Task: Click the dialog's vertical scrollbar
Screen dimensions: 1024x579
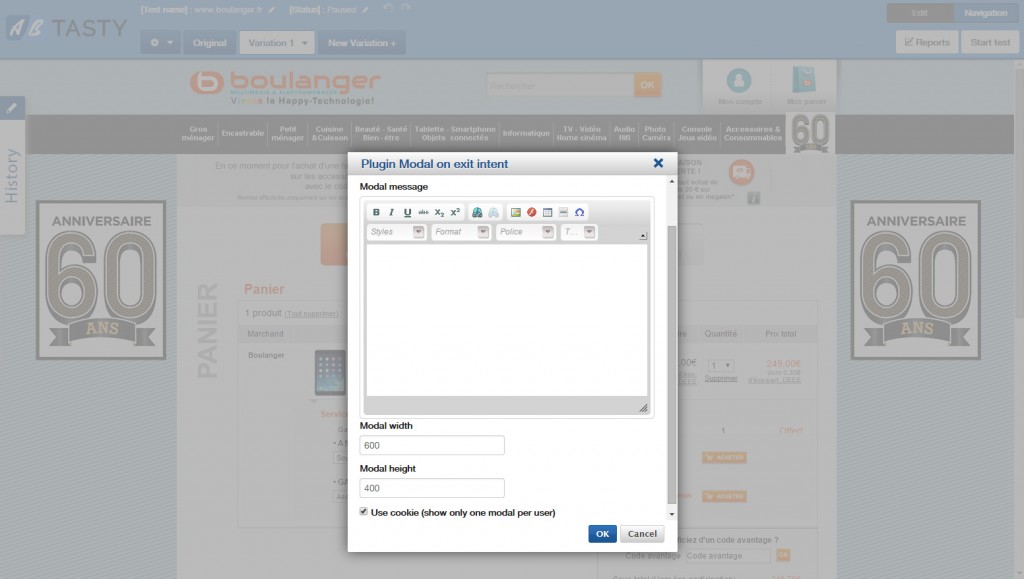Action: pos(672,364)
